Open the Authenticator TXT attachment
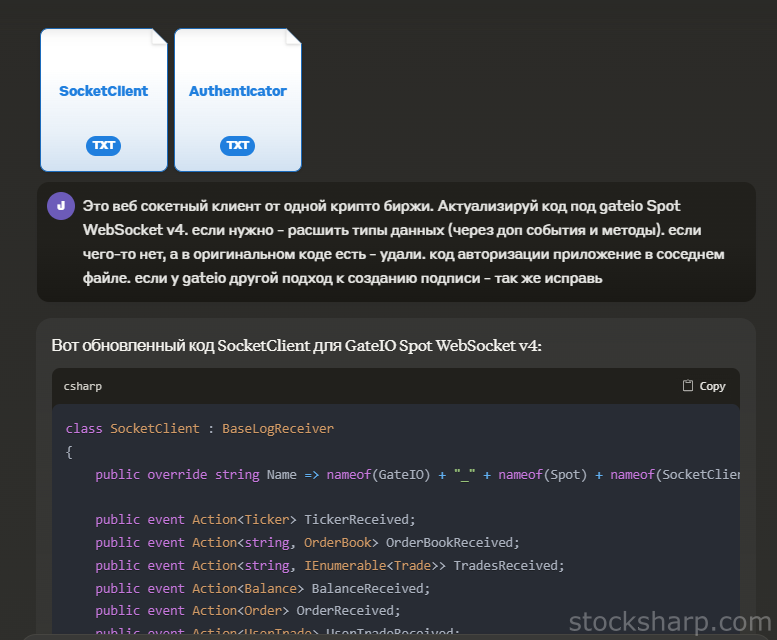This screenshot has height=640, width=777. pyautogui.click(x=237, y=91)
